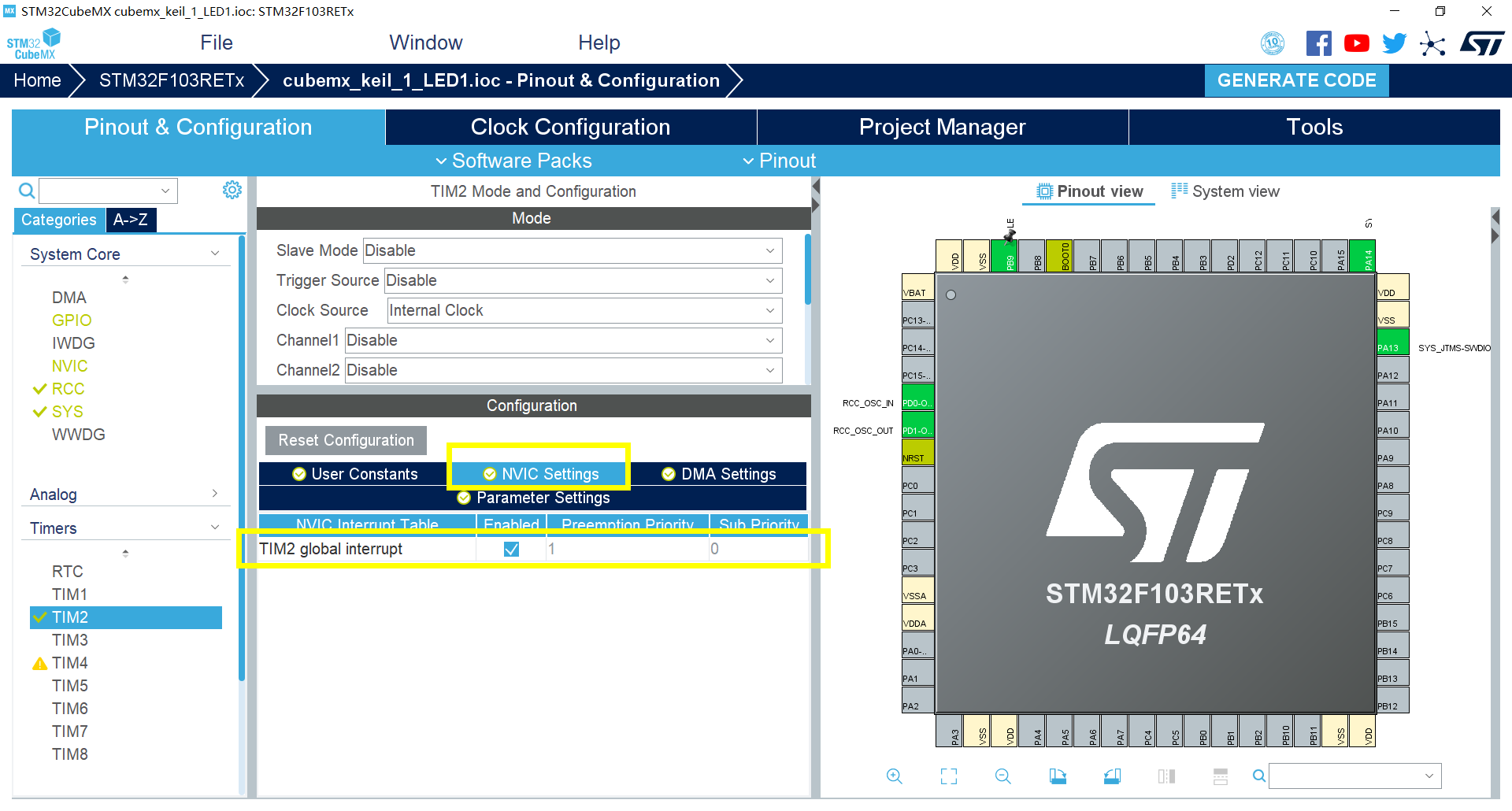Go to Home breadcrumb
The image size is (1512, 811).
(37, 80)
